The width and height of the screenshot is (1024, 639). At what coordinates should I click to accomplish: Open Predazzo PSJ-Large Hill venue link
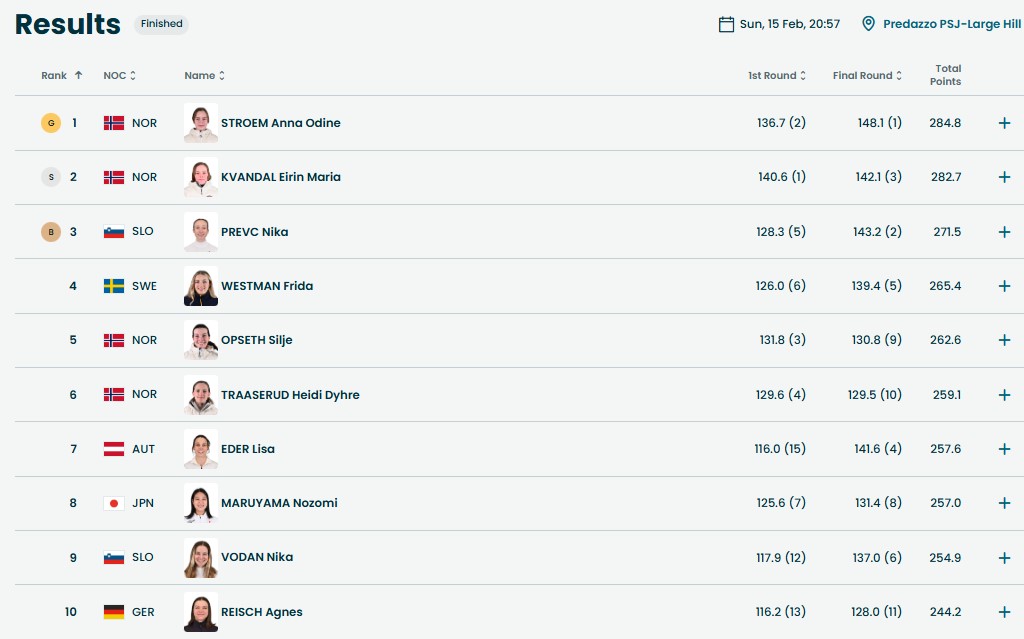click(x=940, y=24)
